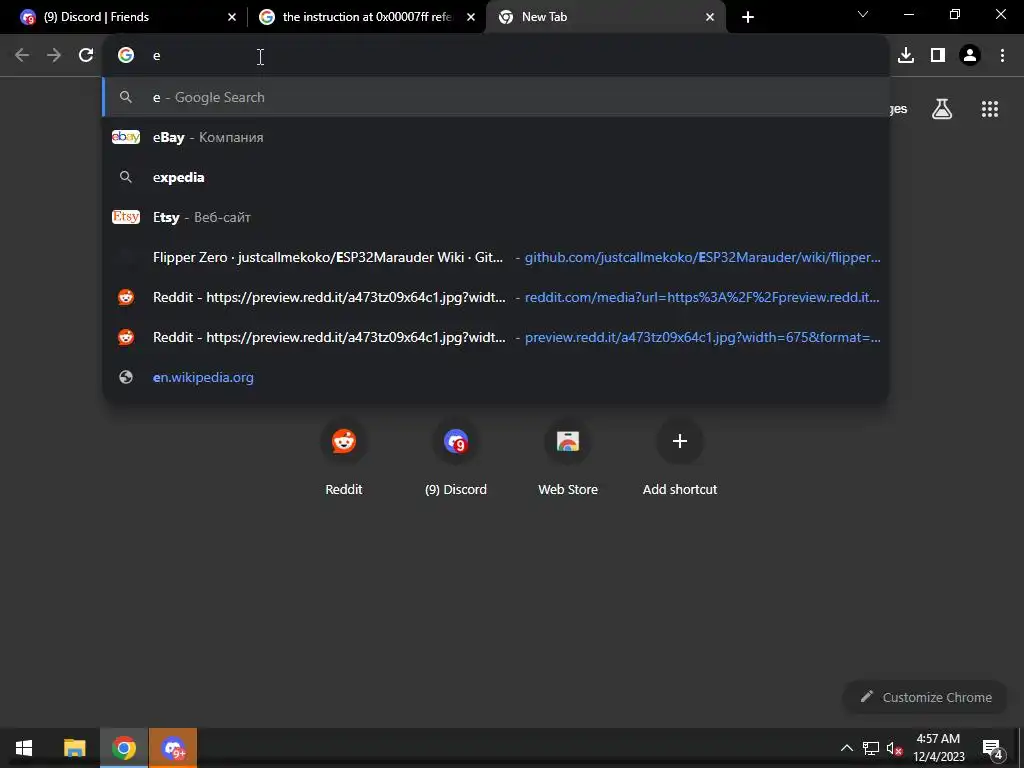
Task: Click the Chrome taskbar icon
Action: 124,748
